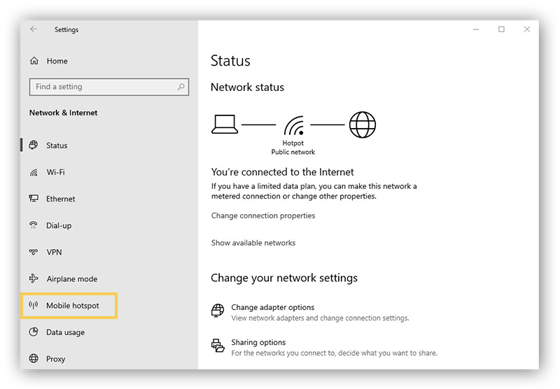This screenshot has width=560, height=389.
Task: Click the Public network label
Action: pos(293,152)
